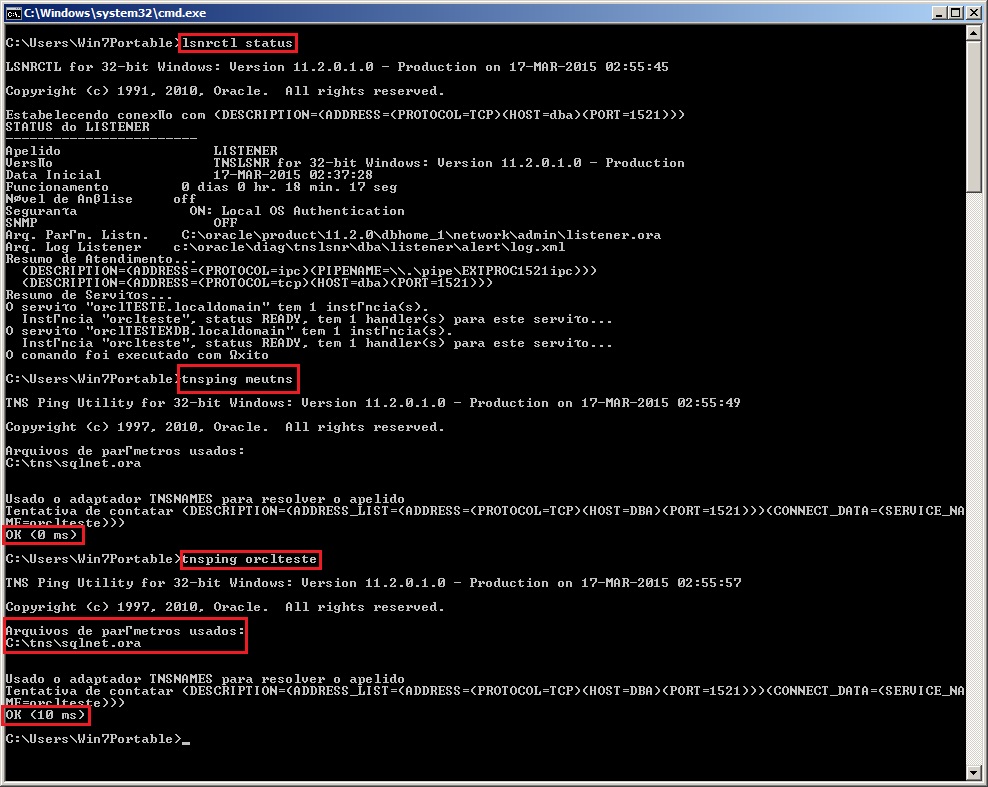
Task: Close the cmd.exe window
Action: click(x=973, y=13)
